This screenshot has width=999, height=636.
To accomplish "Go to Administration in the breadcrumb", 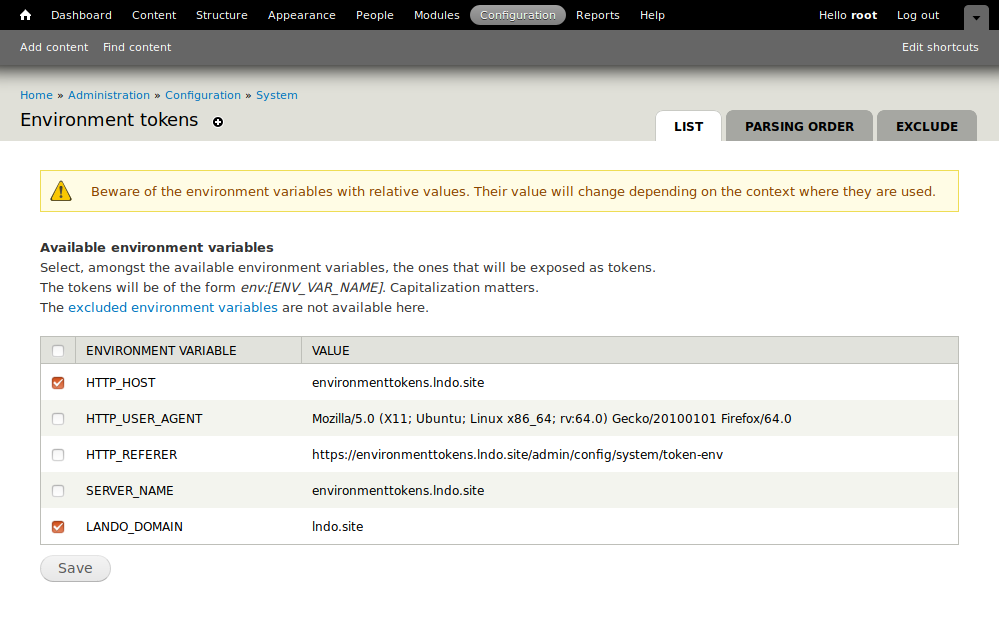I will point(109,95).
